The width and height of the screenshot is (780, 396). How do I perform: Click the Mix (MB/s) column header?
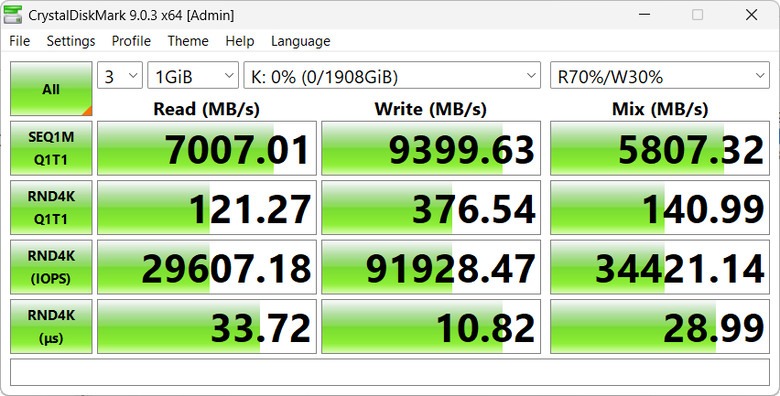tap(660, 108)
